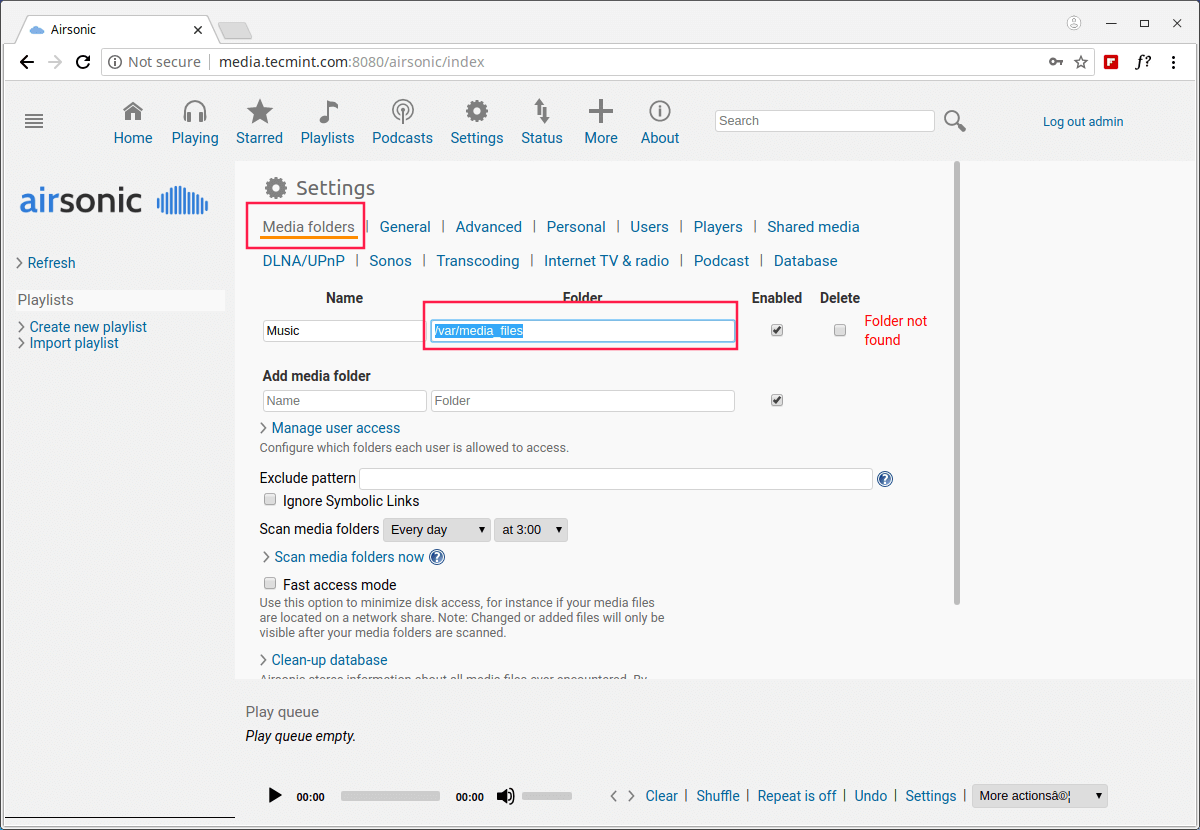The image size is (1200, 830).
Task: Click the Exclude pattern input field
Action: 616,479
